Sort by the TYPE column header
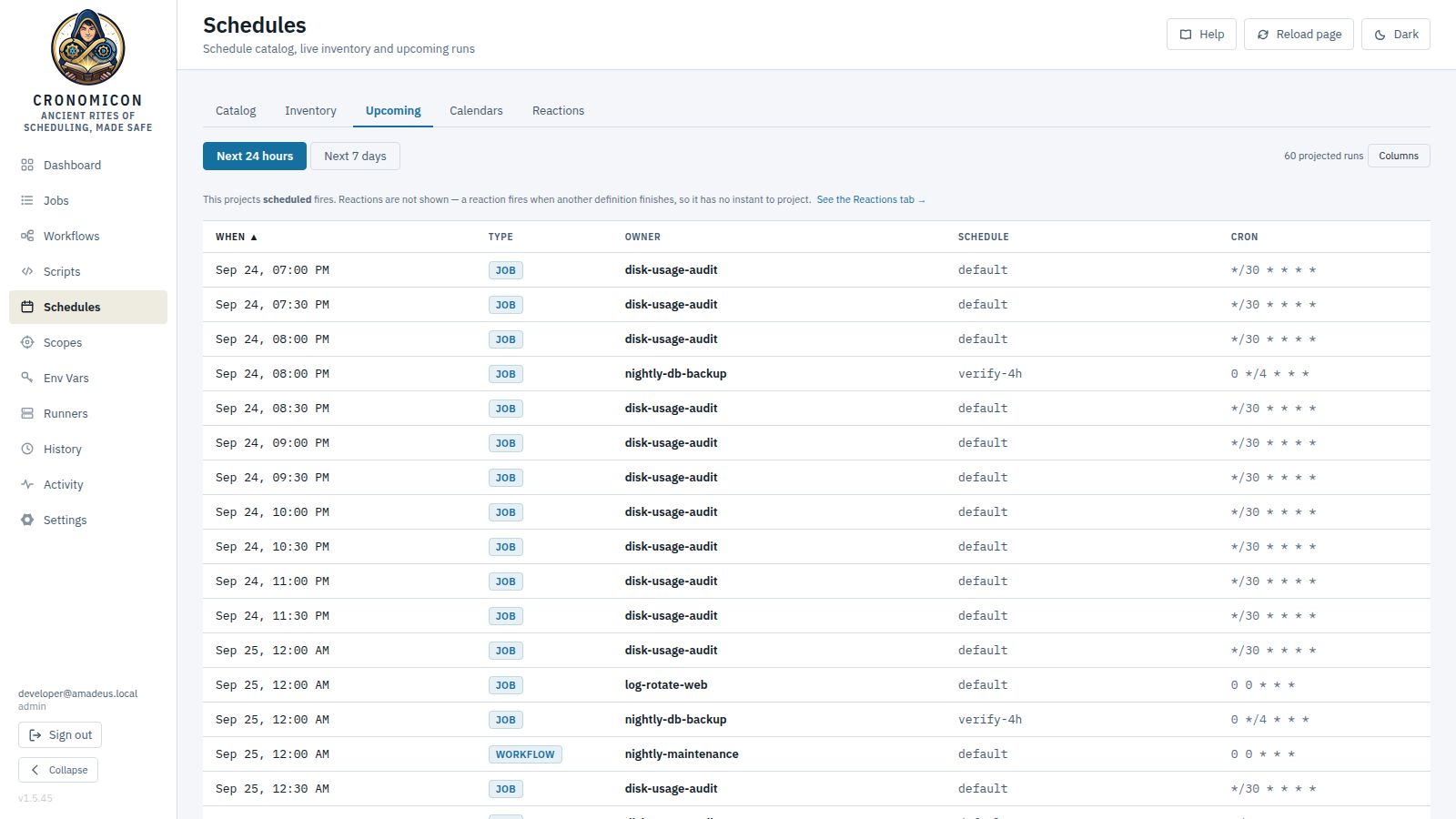 point(500,237)
